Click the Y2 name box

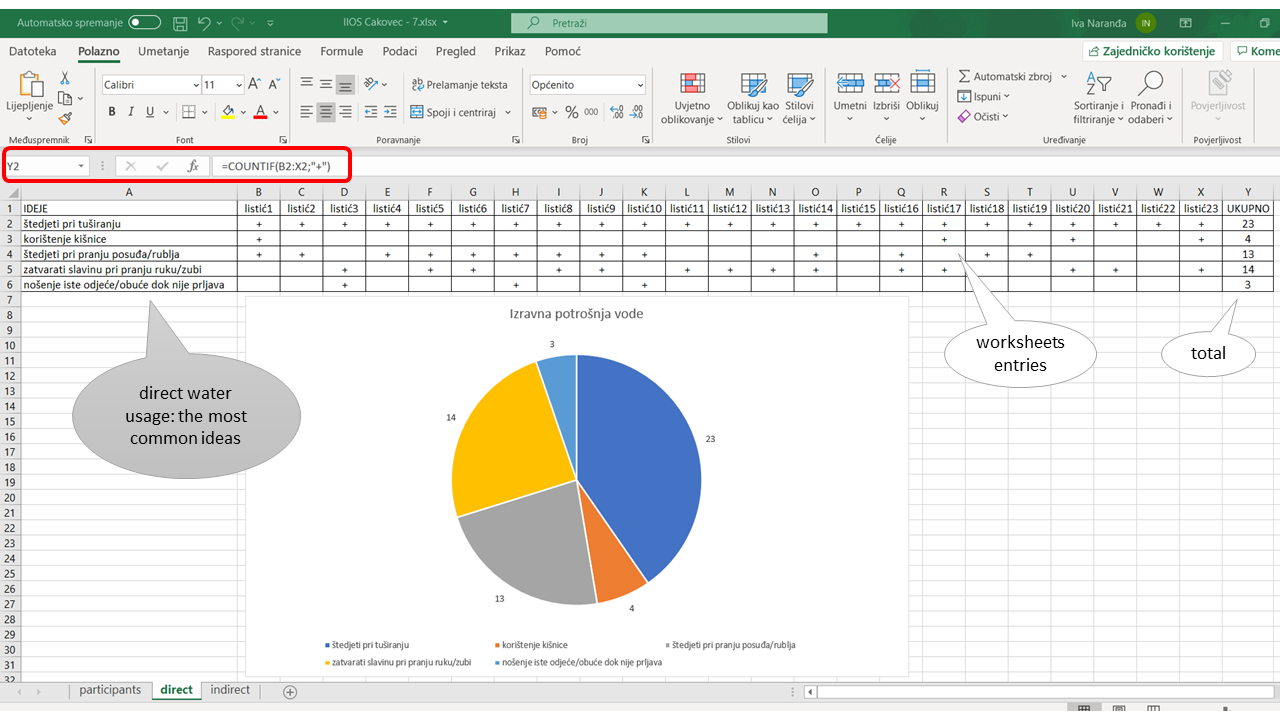(x=46, y=166)
